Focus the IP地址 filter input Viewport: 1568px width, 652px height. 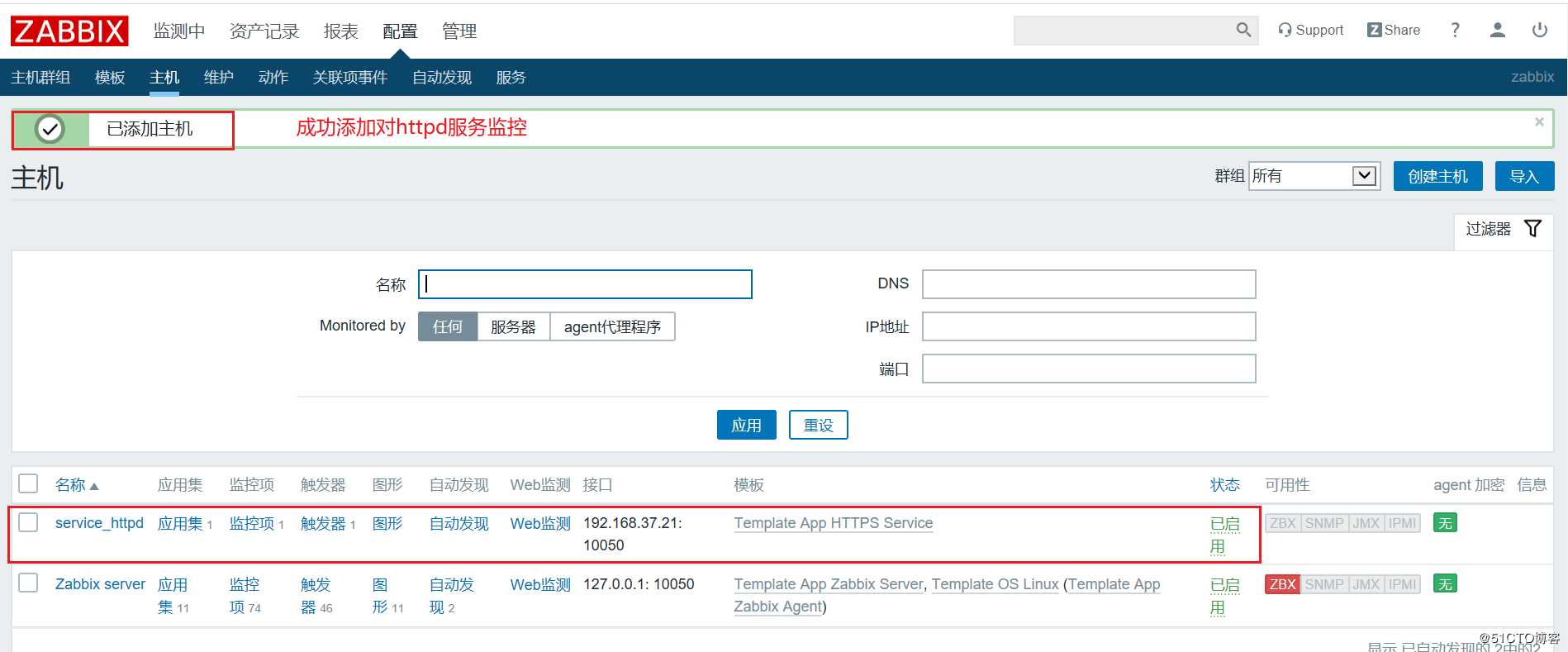(1089, 326)
